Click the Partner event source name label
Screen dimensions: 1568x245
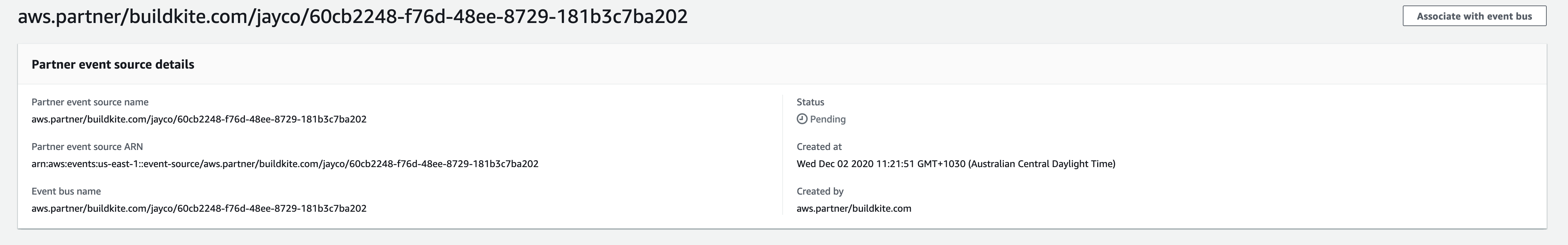[90, 102]
